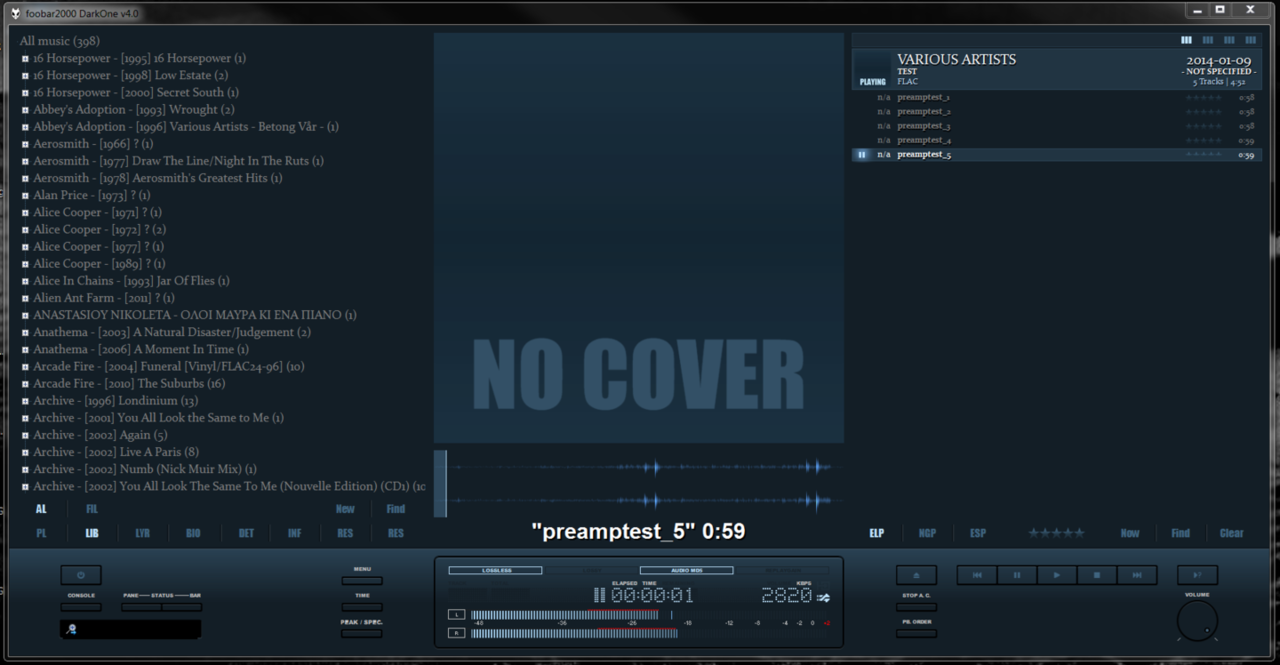Set rating with the five stars beside ESP

(x=1057, y=534)
